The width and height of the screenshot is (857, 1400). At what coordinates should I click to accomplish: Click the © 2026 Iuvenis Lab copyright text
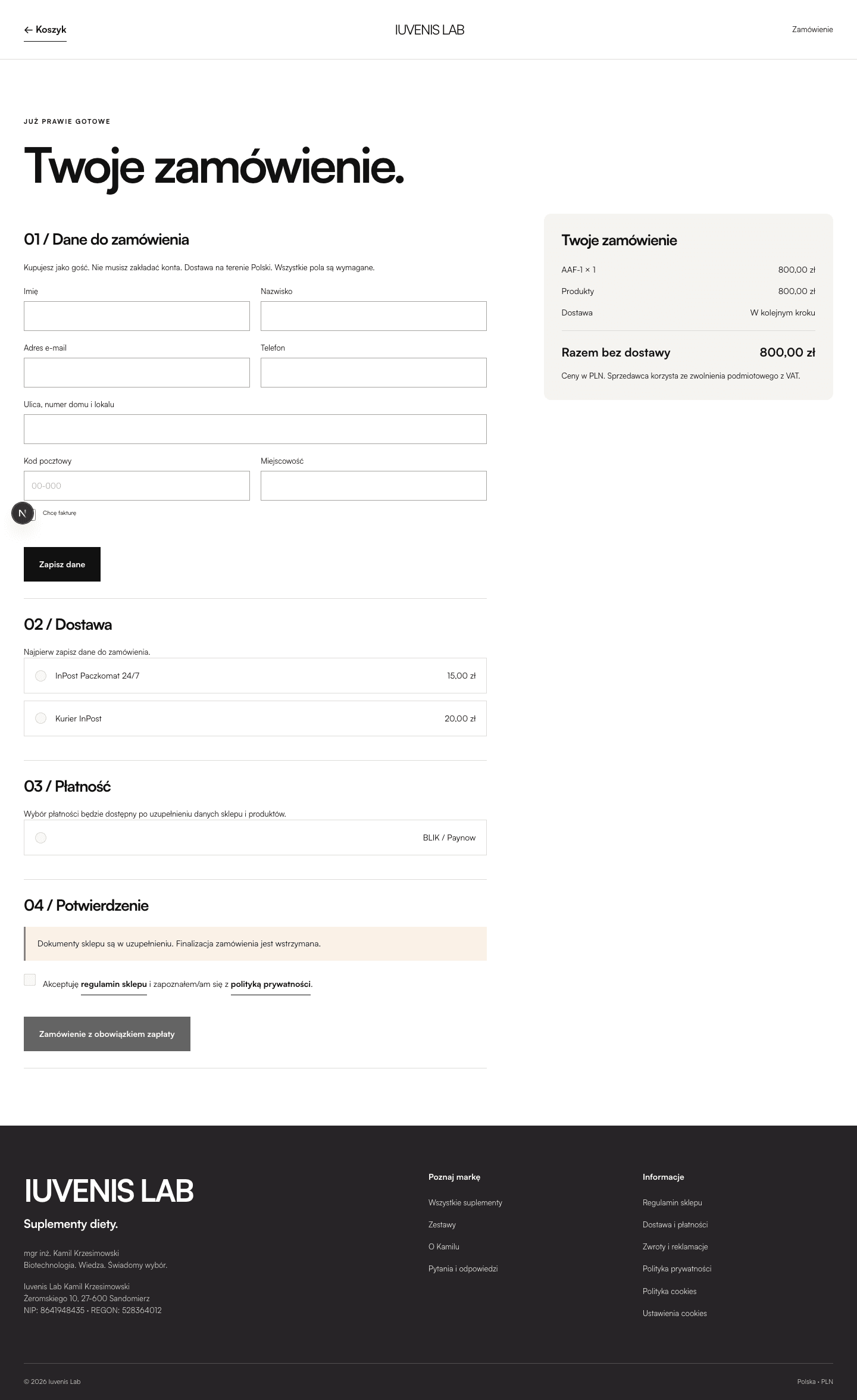coord(52,1382)
